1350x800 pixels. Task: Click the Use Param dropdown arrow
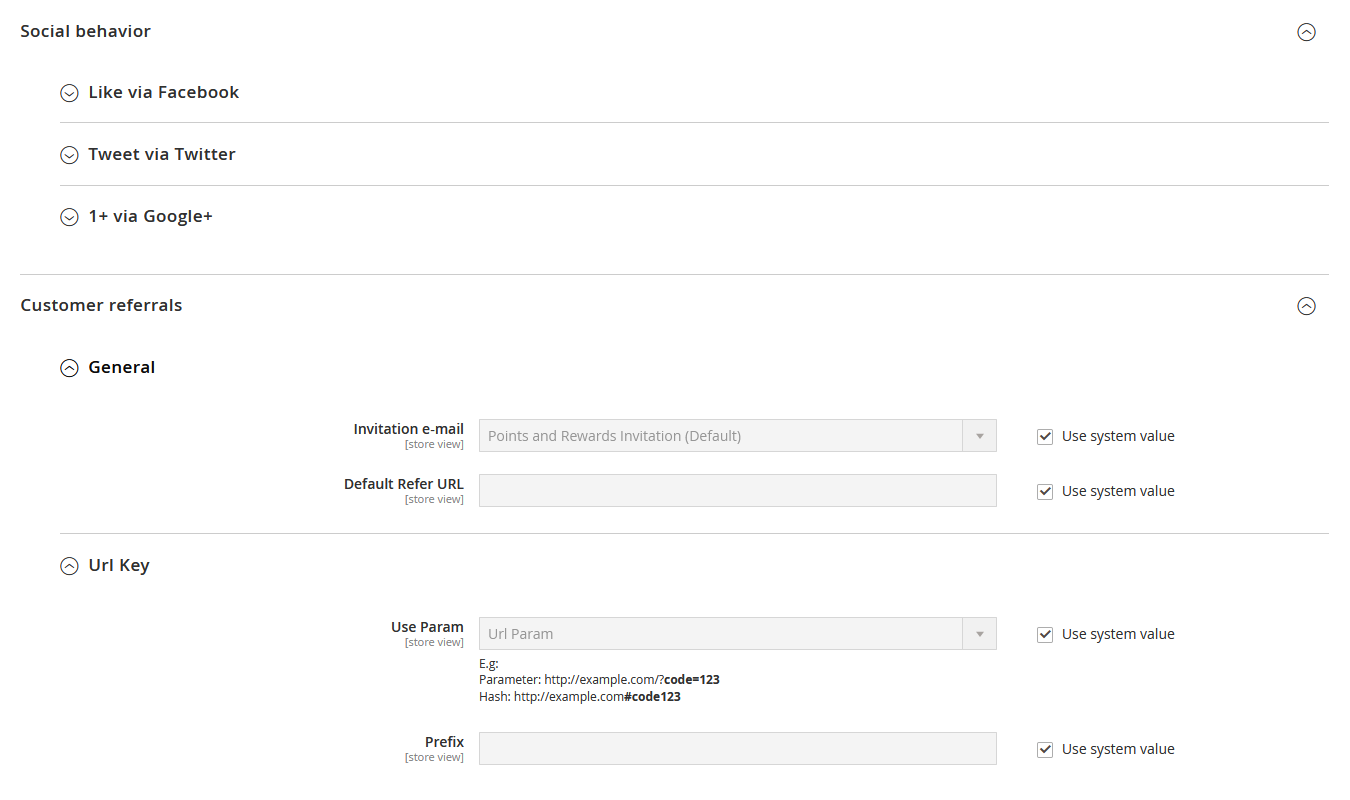point(979,634)
